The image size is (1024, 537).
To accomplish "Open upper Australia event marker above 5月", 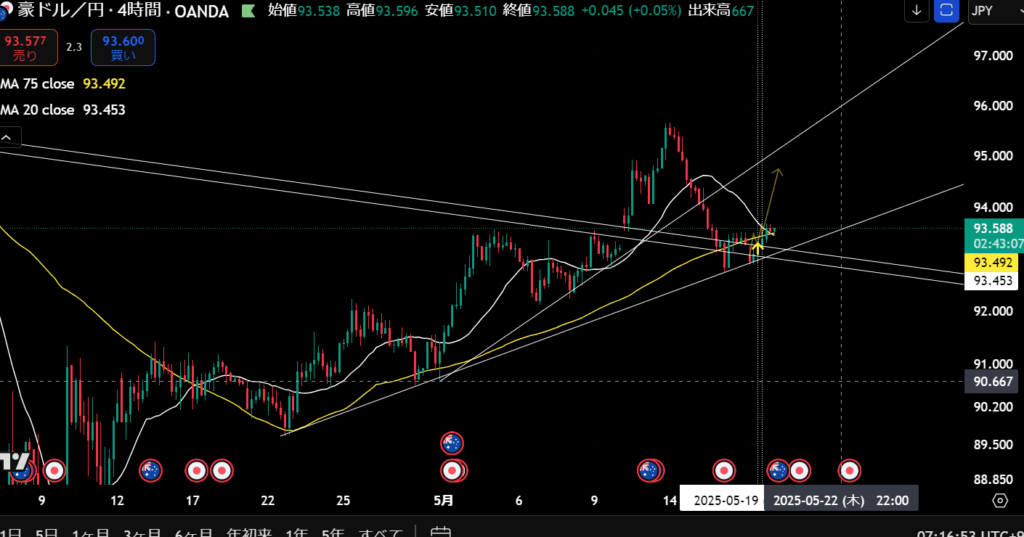I will pos(452,443).
